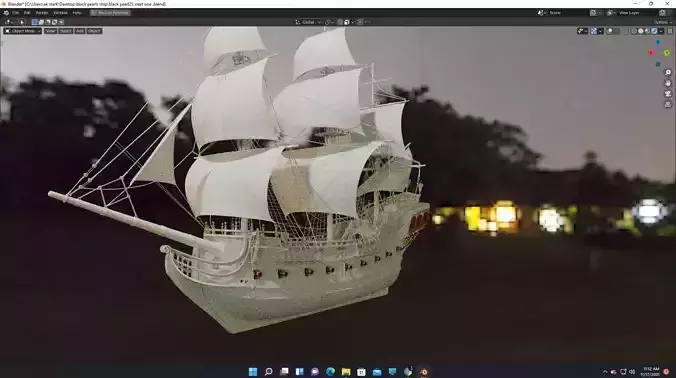
Task: Toggle the snapping magnet icon
Action: [x=340, y=22]
